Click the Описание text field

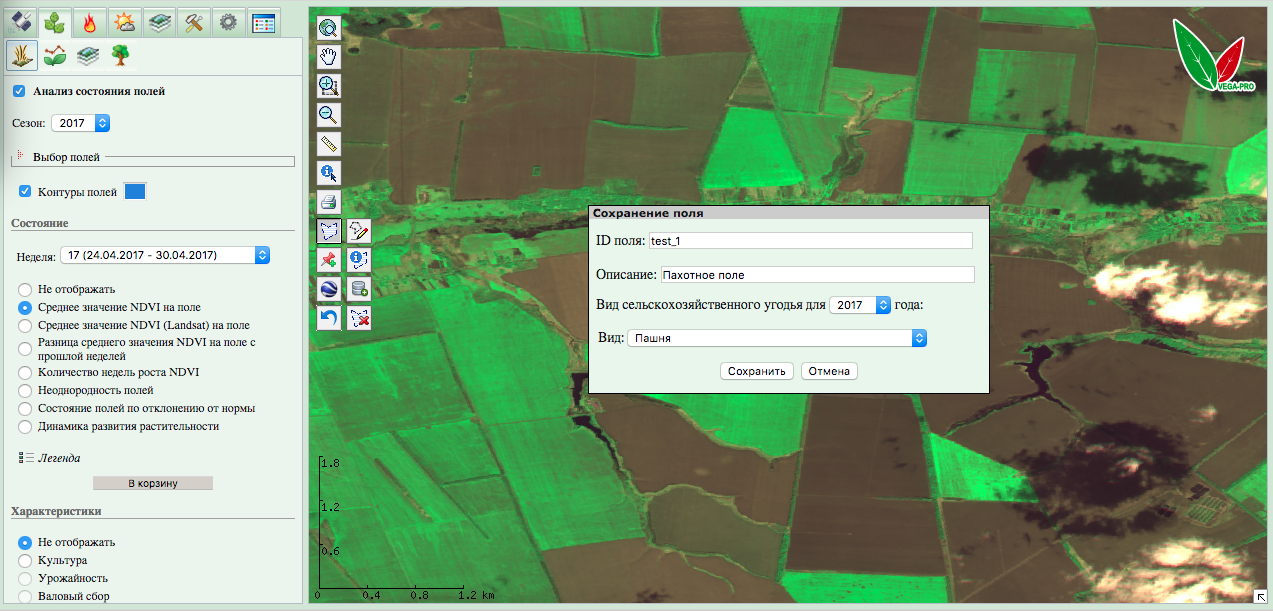click(817, 274)
